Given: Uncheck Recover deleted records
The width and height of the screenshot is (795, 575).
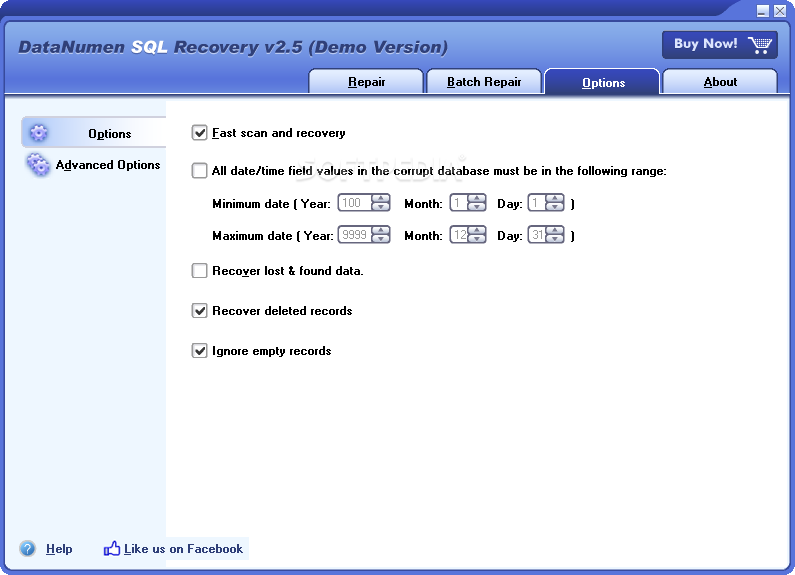Looking at the screenshot, I should [200, 311].
